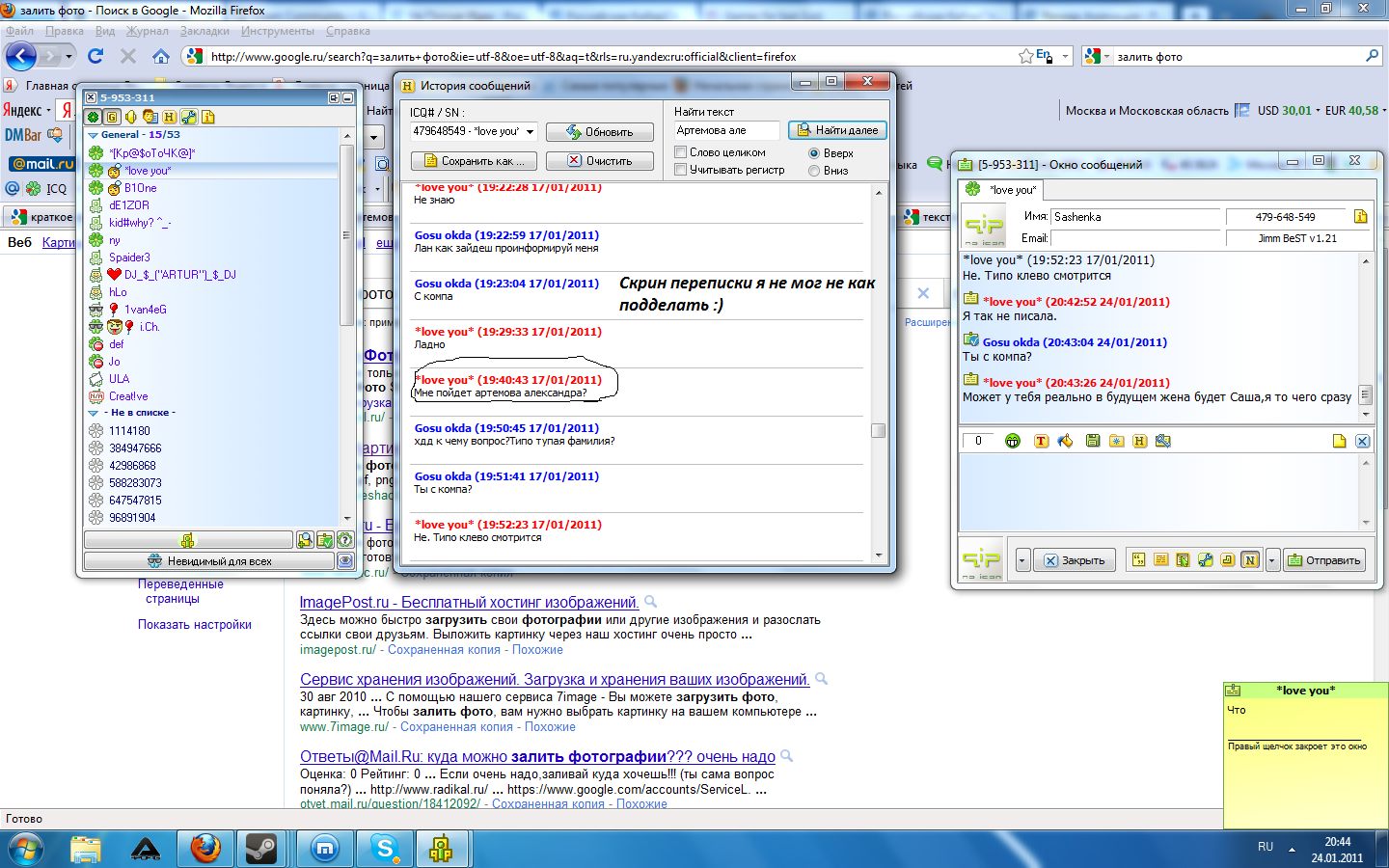Viewport: 1389px width, 868px height.
Task: Click the main QIP menu button with yellow icon
Action: coord(188,540)
